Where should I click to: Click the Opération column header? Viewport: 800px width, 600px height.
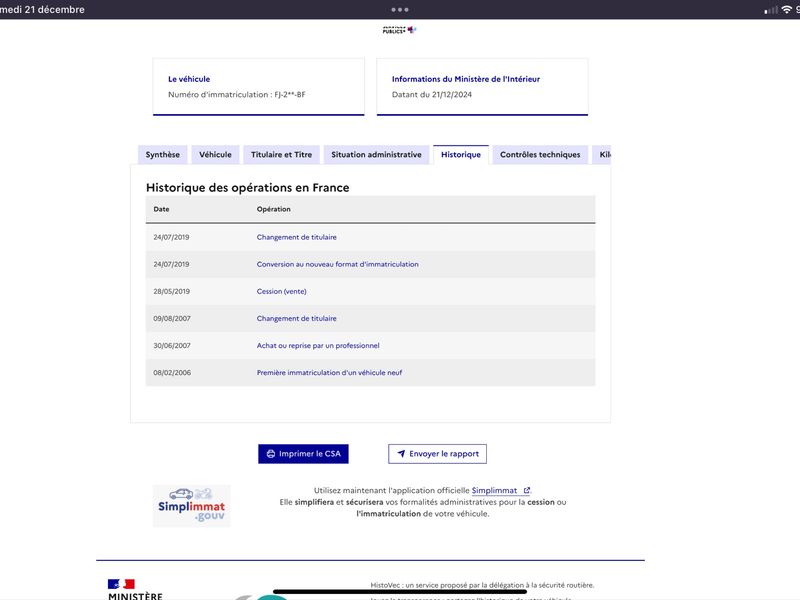tap(273, 209)
